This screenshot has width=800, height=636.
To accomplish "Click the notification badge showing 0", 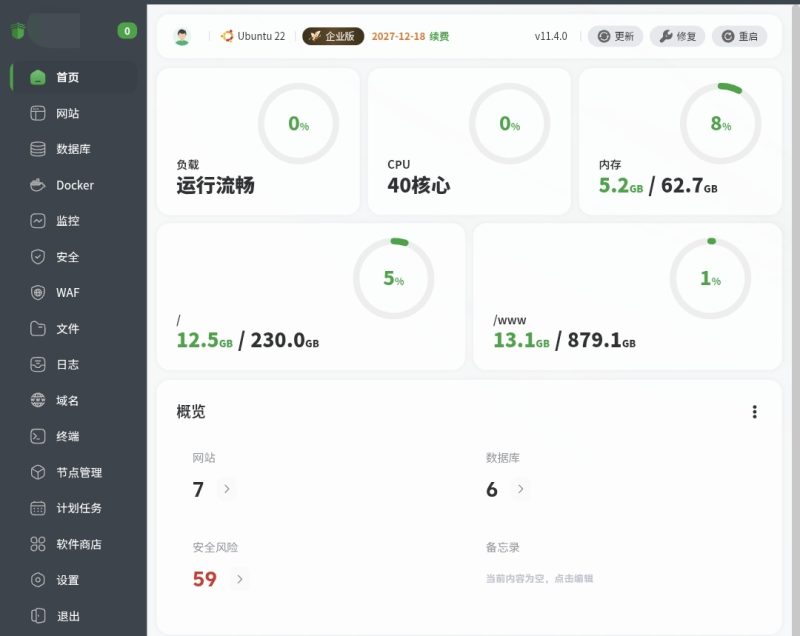I will (x=127, y=31).
